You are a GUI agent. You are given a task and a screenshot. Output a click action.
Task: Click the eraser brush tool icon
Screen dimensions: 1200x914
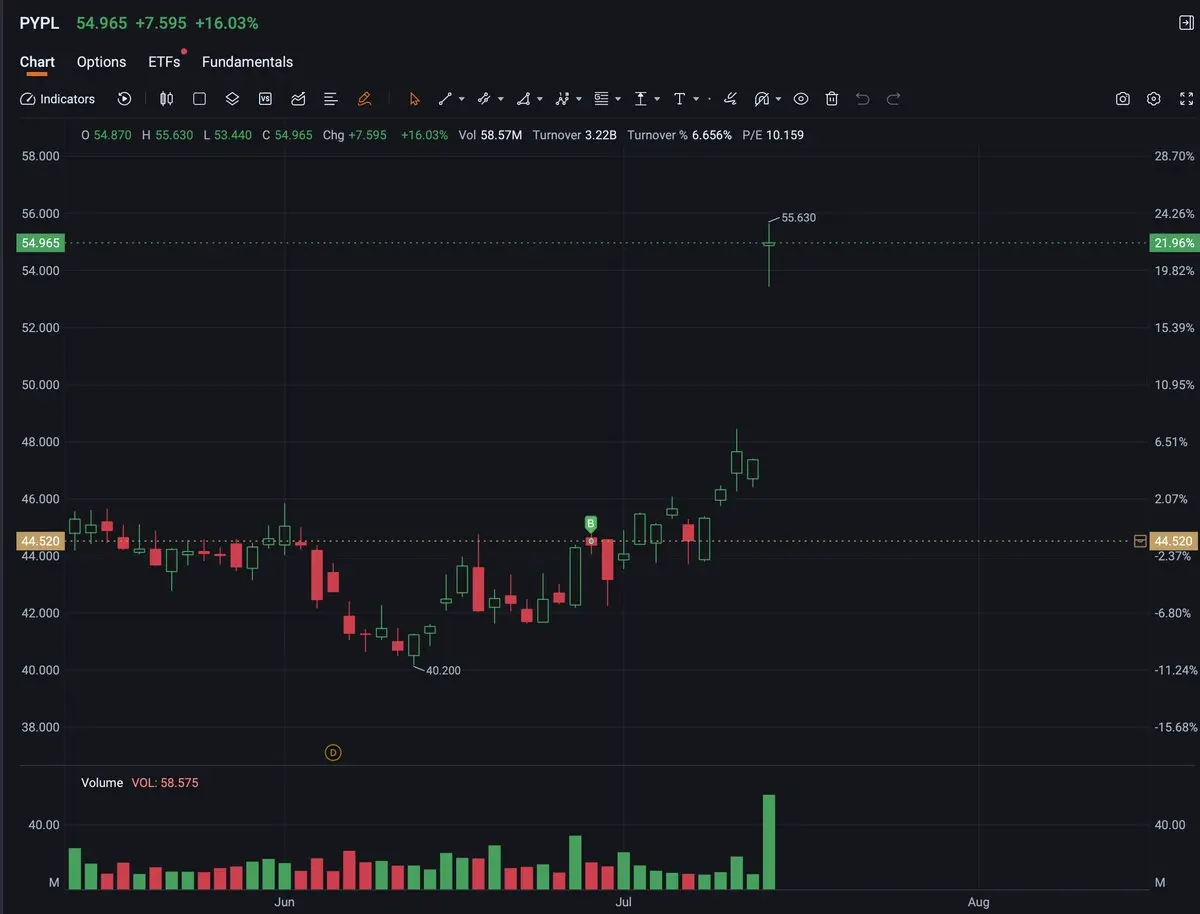tap(730, 99)
